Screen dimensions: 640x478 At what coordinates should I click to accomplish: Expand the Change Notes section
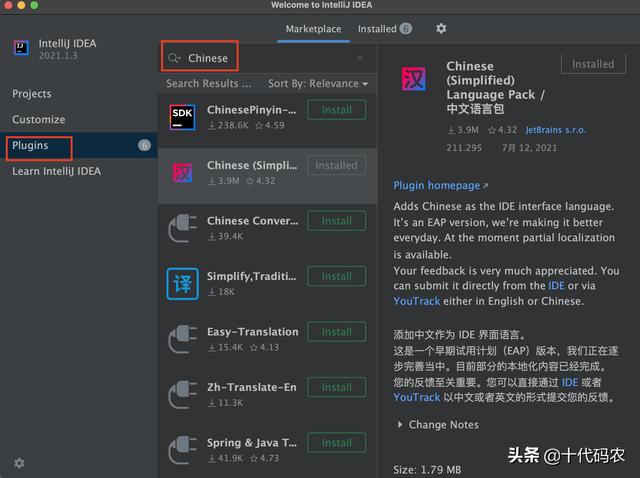(438, 425)
